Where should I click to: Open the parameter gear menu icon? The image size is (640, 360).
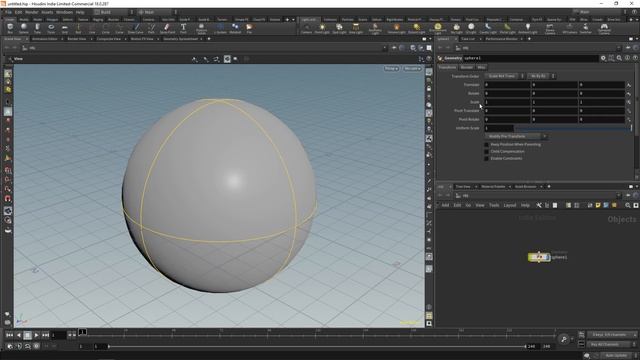[603, 58]
